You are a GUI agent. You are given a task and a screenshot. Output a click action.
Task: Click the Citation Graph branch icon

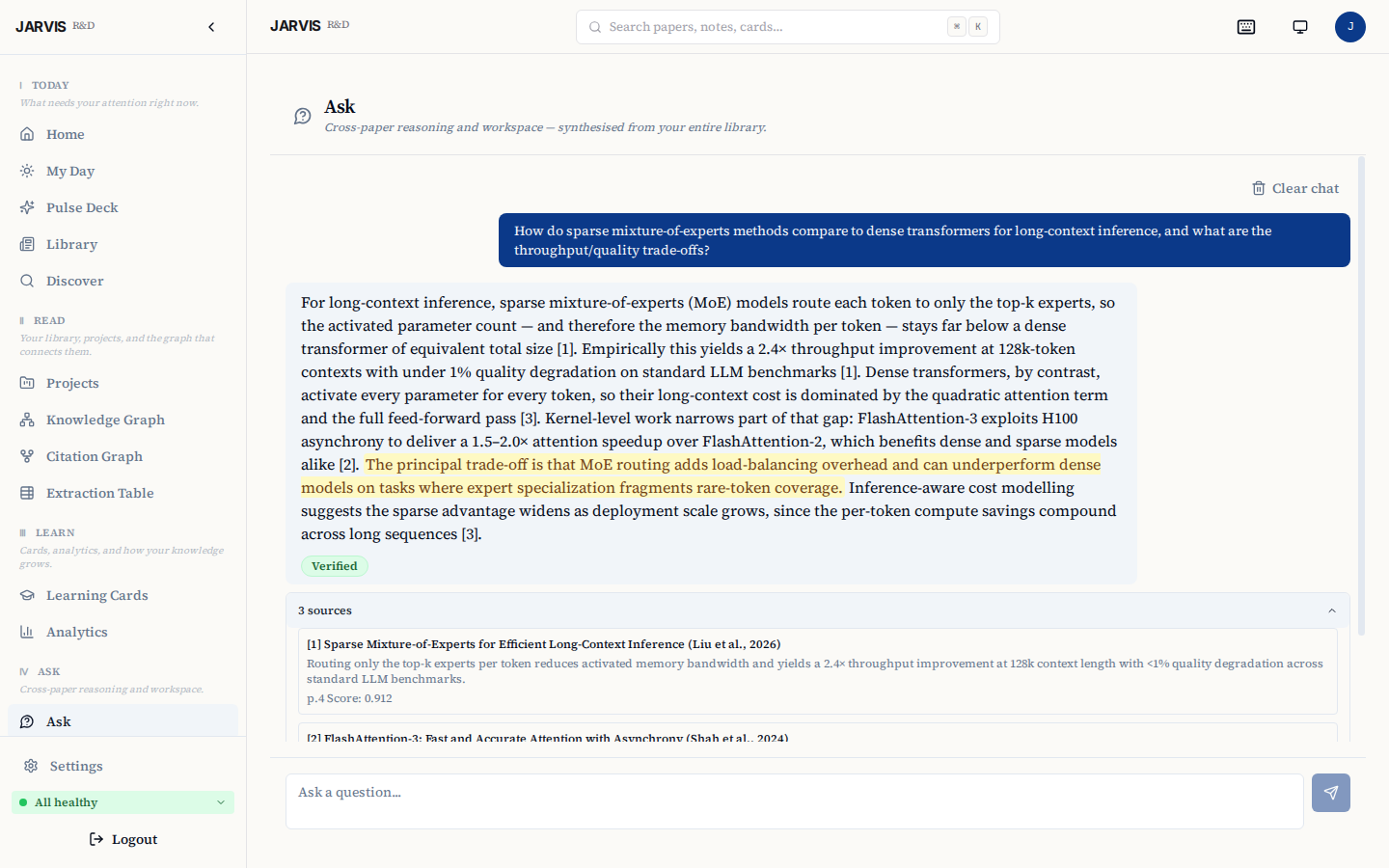point(27,456)
